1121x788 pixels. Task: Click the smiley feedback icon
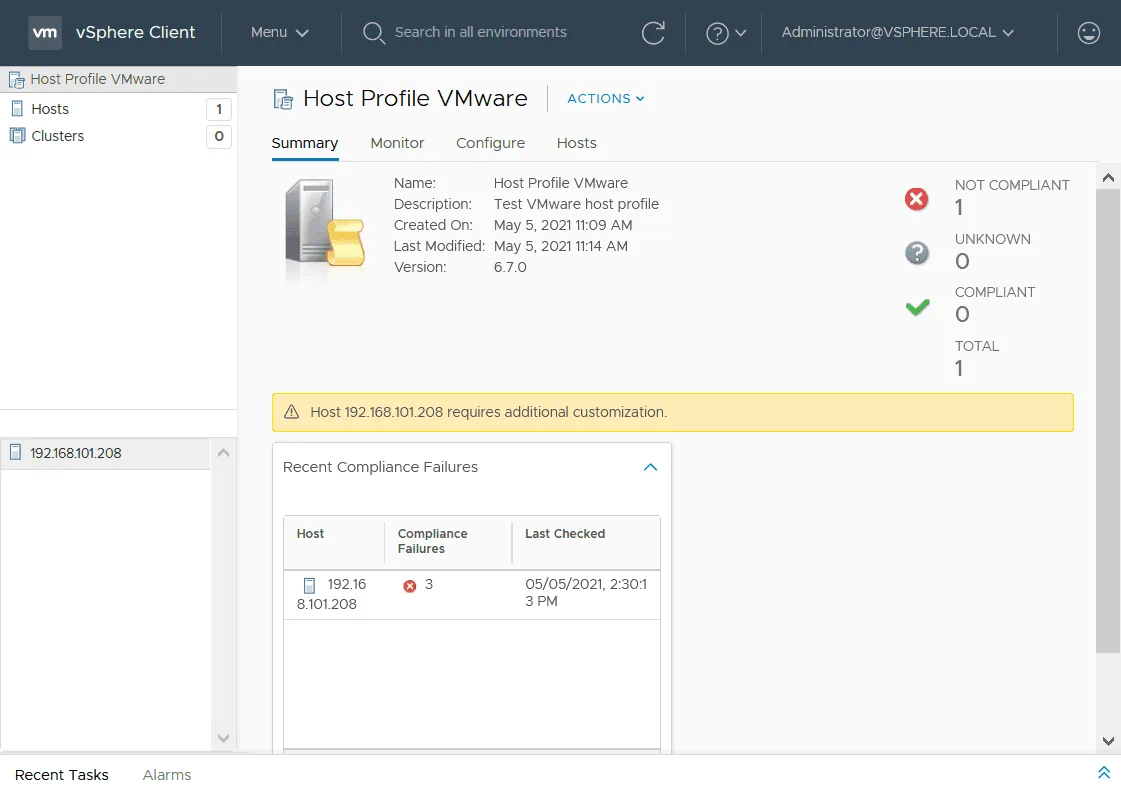1088,33
